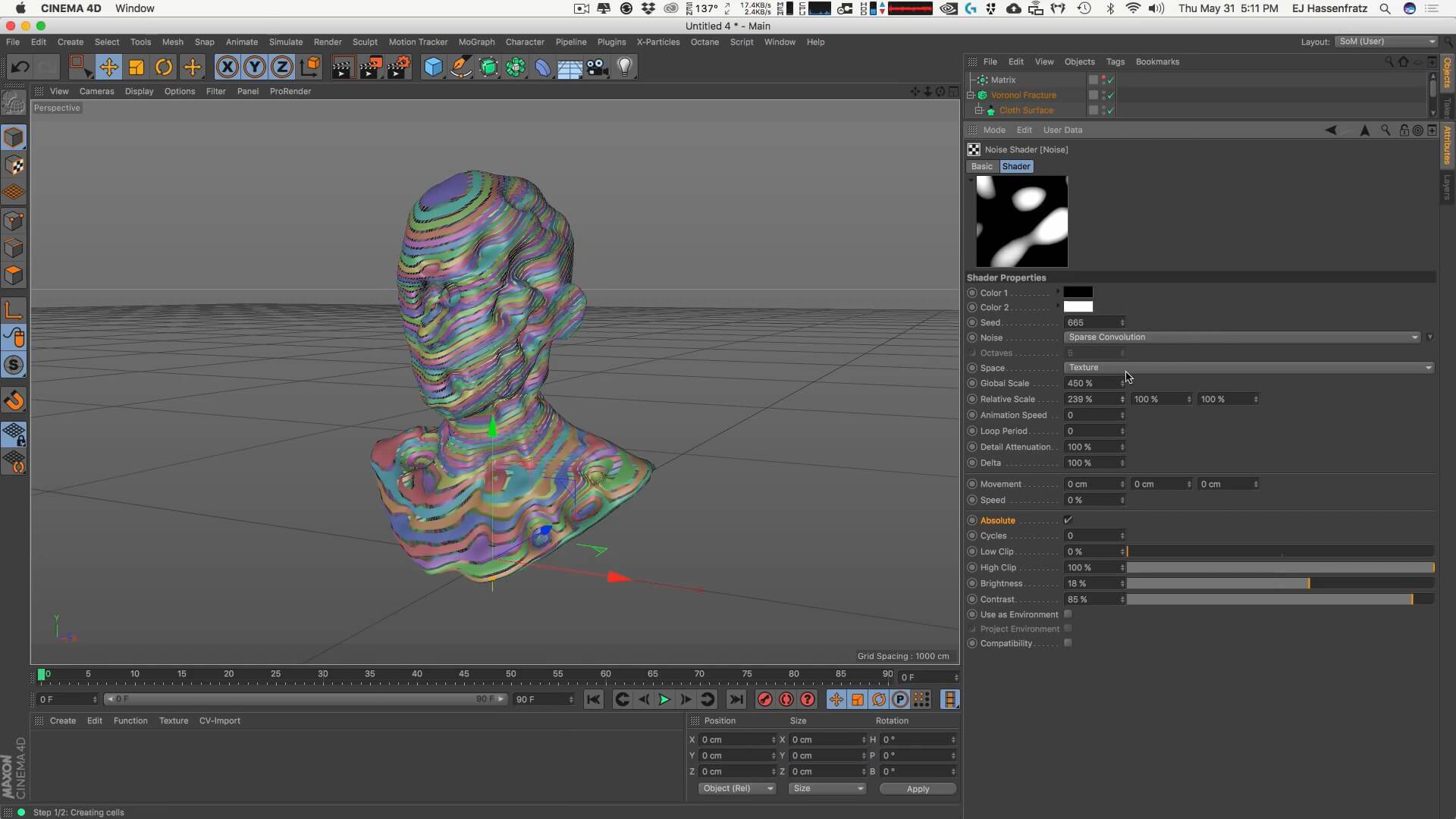This screenshot has height=819, width=1456.
Task: Open the Object (Rel) coordinate dropdown
Action: click(737, 789)
